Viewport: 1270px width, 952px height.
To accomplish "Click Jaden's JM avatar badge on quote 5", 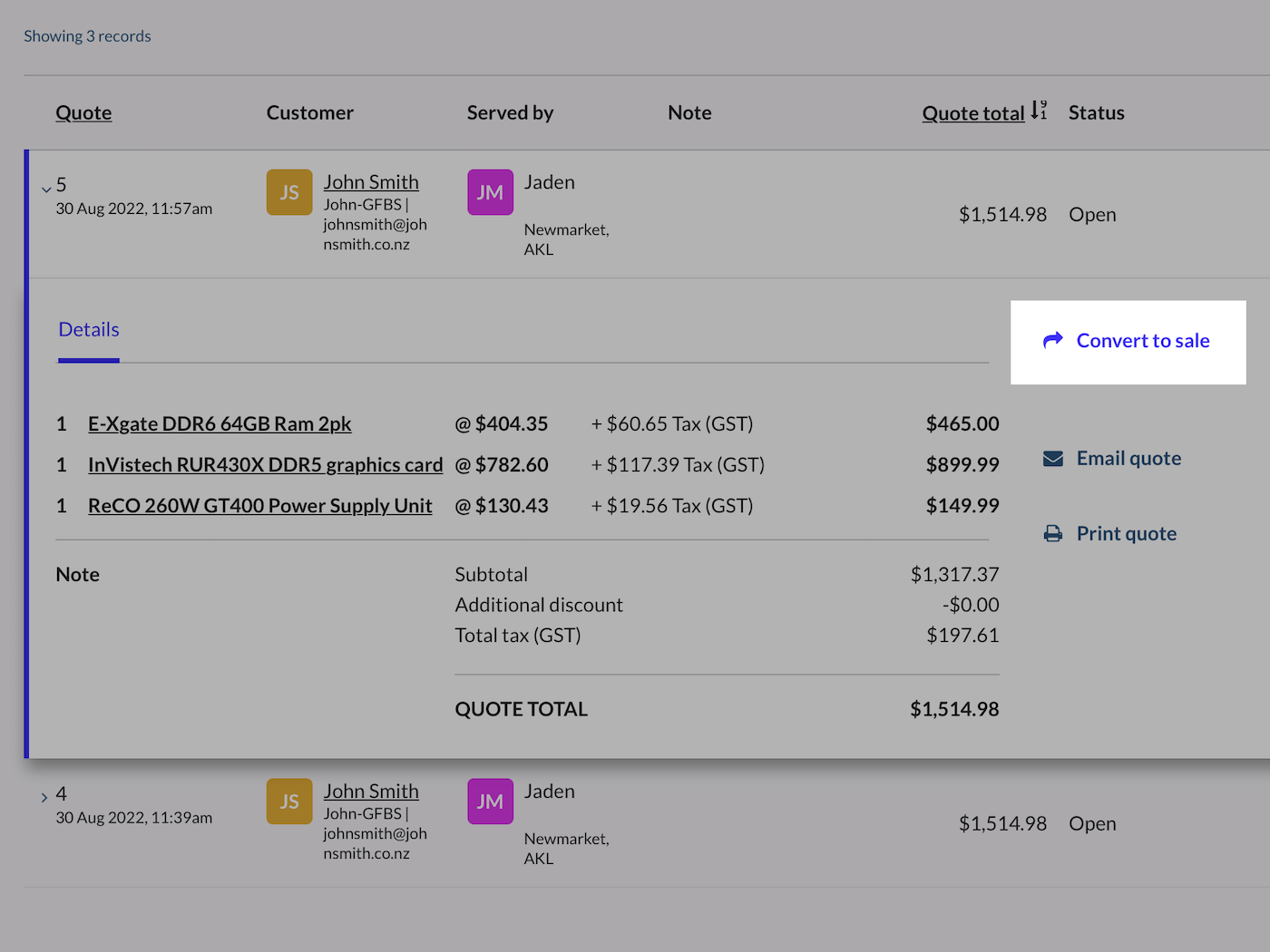I will click(490, 191).
